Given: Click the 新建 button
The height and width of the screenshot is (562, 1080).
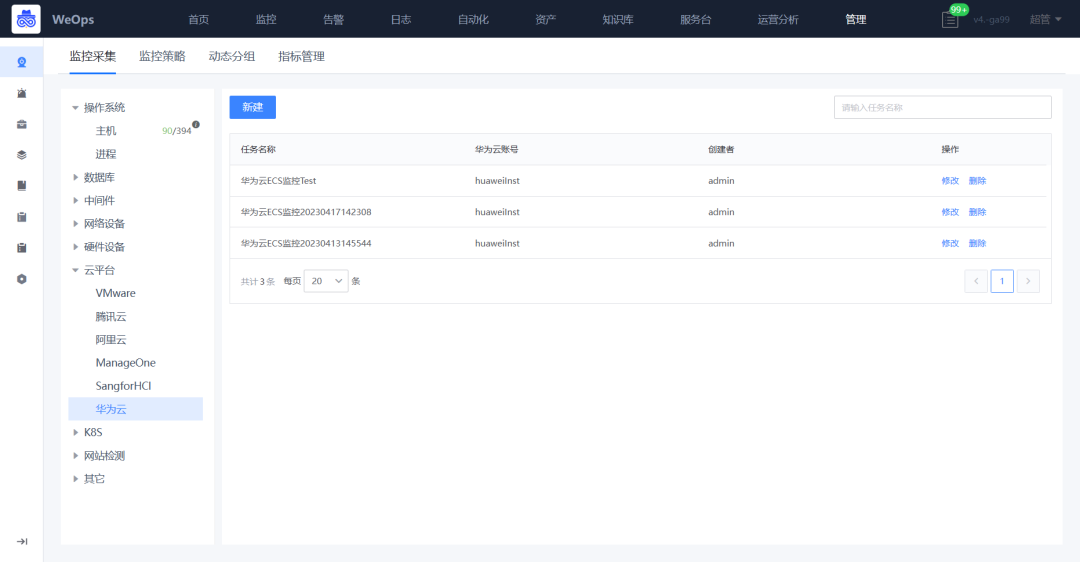Looking at the screenshot, I should click(253, 107).
